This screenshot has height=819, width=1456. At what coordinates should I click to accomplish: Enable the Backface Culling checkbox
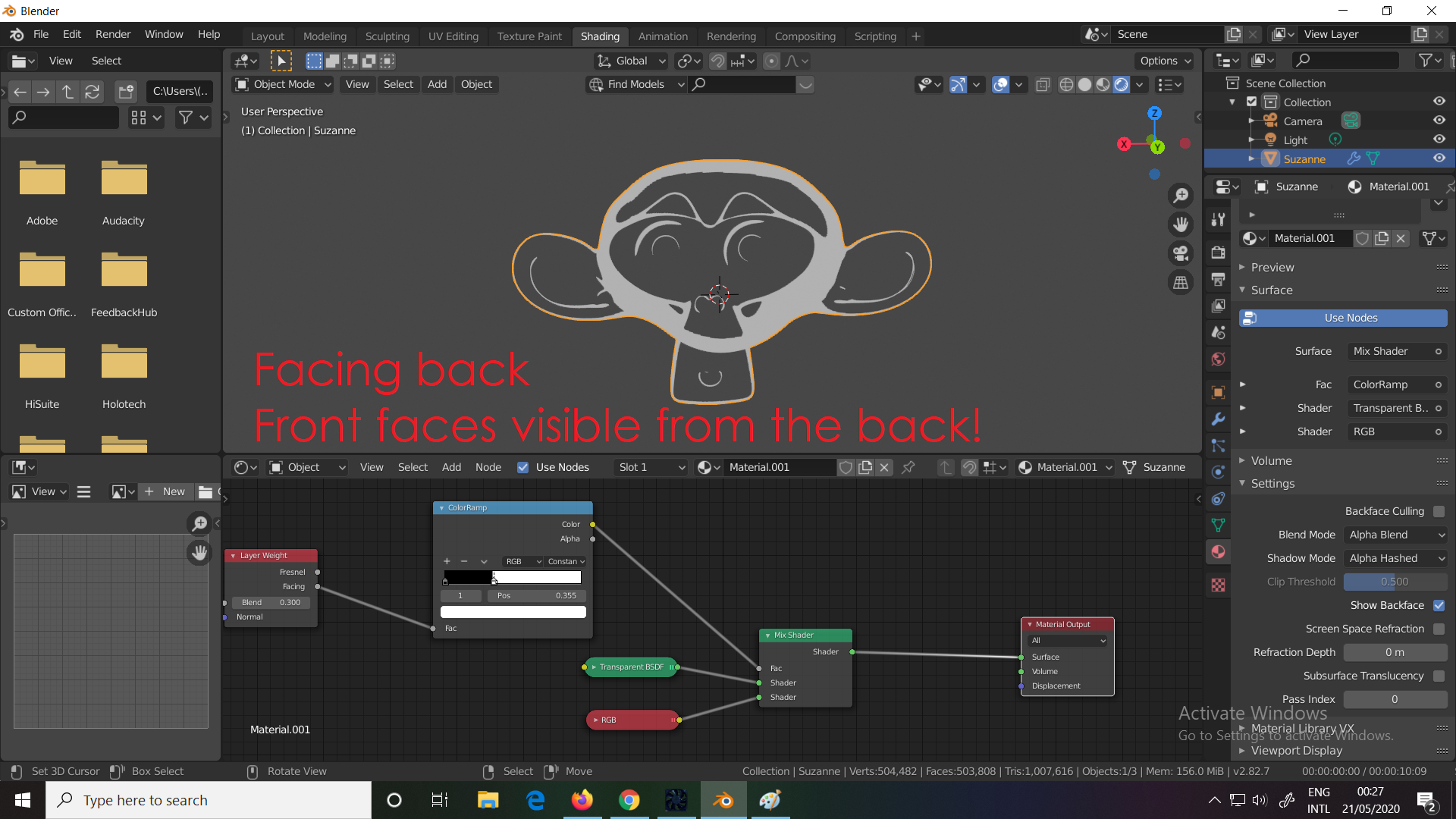click(x=1439, y=512)
